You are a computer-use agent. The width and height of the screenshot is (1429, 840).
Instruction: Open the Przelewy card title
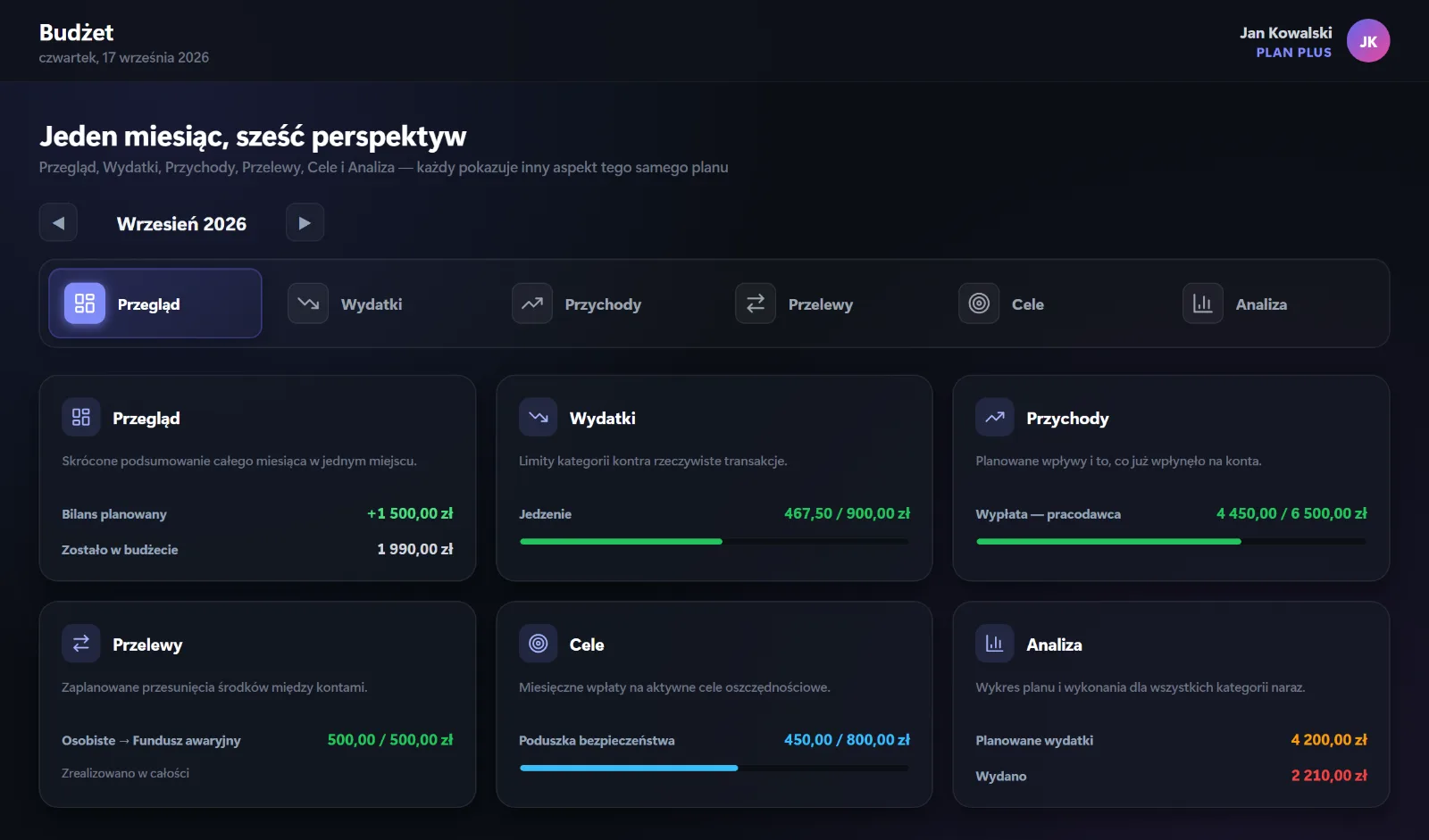coord(147,645)
